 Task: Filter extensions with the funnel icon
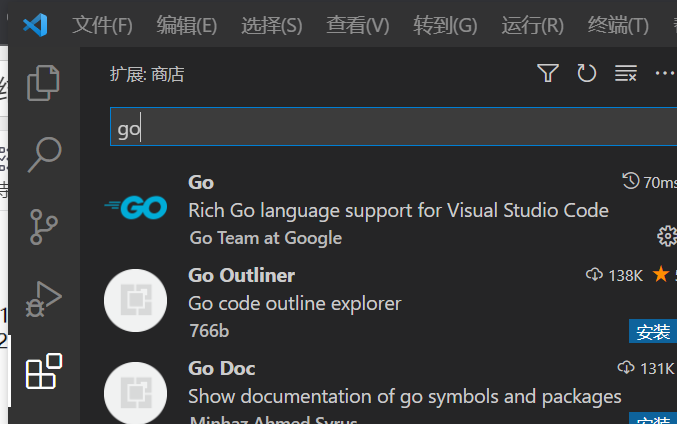pyautogui.click(x=548, y=73)
